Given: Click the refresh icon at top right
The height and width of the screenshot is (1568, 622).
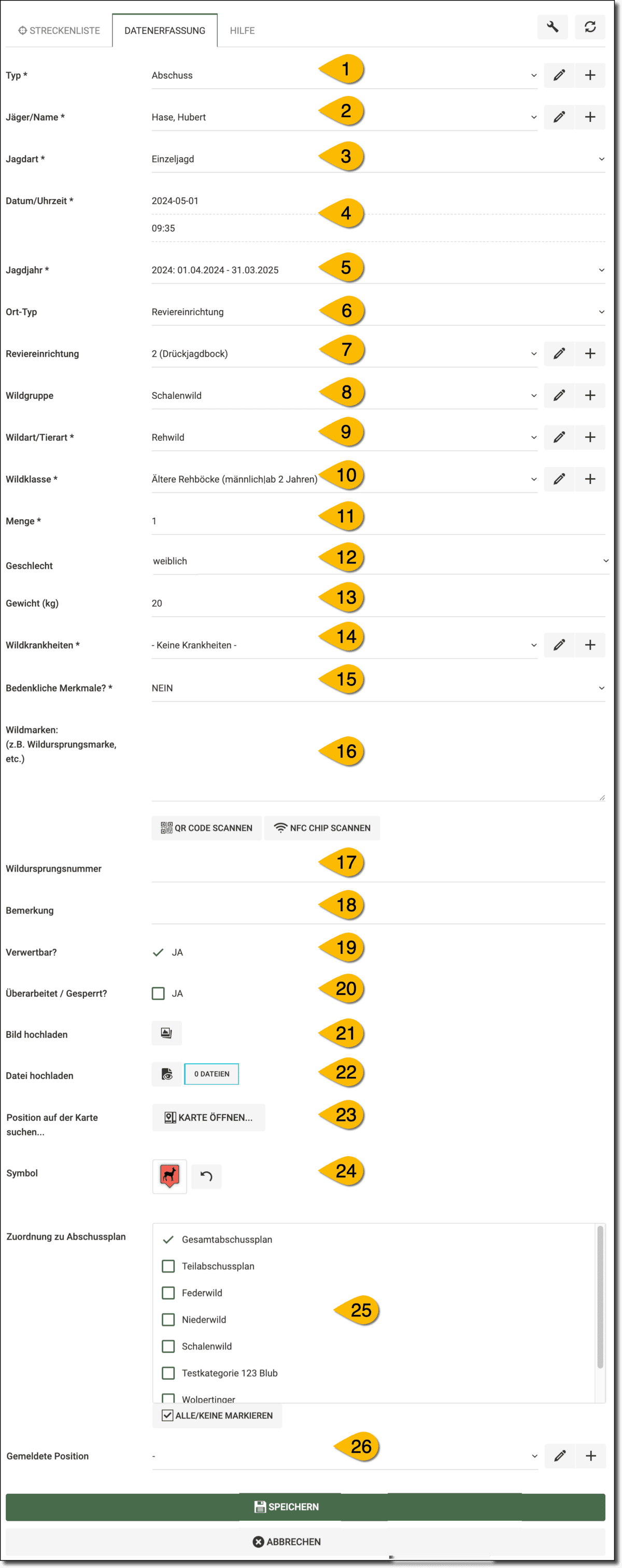Looking at the screenshot, I should point(590,27).
